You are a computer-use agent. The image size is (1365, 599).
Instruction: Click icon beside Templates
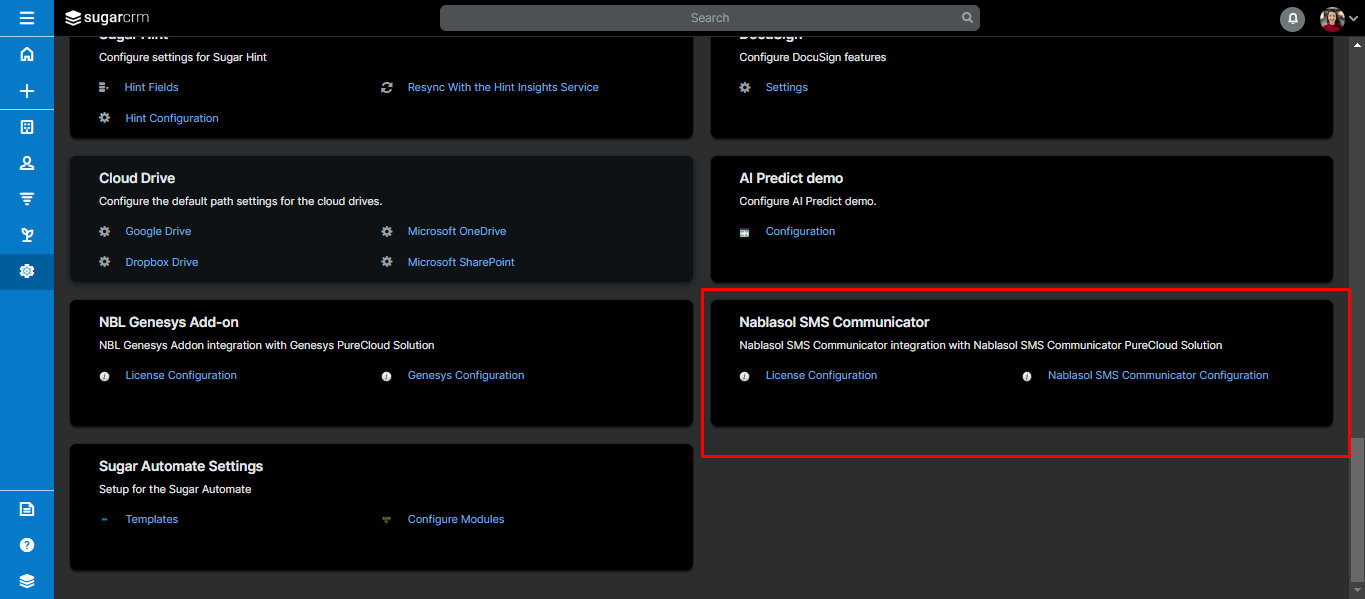point(104,520)
